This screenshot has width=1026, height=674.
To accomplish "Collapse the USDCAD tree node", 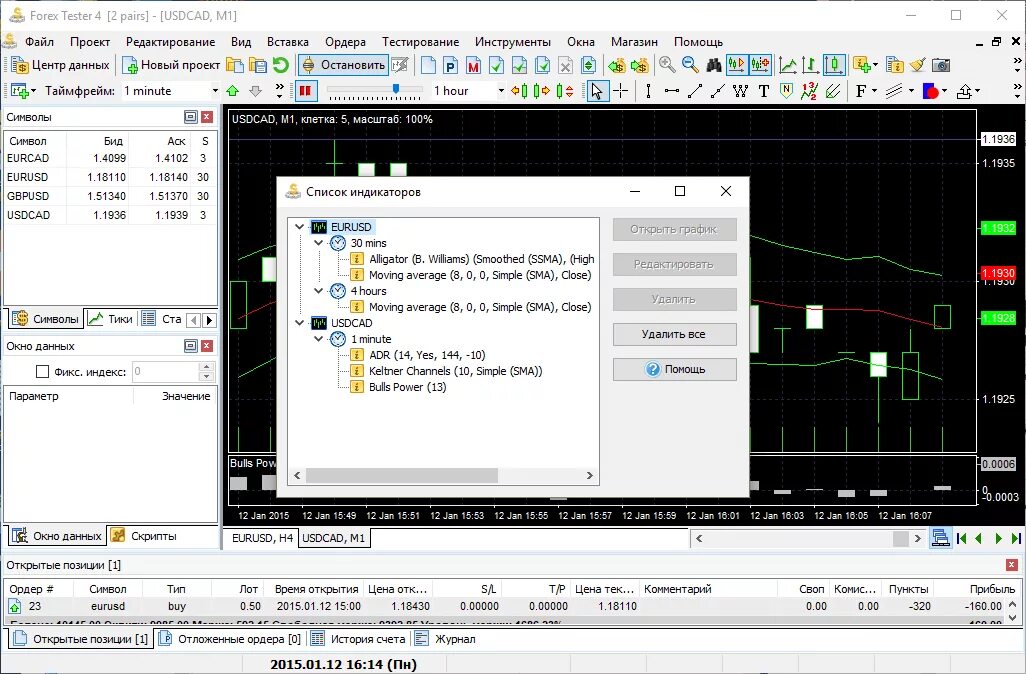I will [300, 323].
